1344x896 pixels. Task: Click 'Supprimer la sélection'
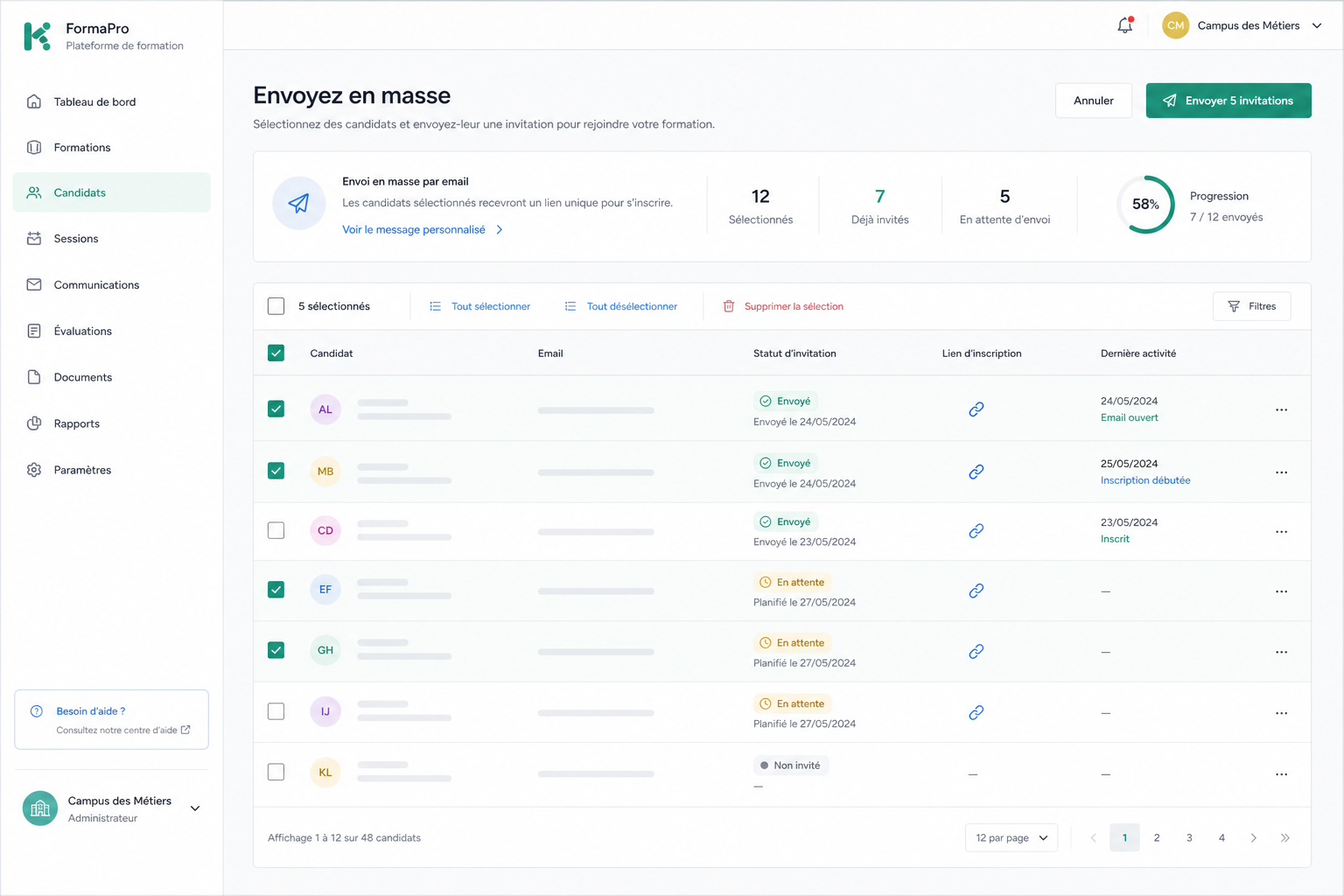[x=783, y=306]
